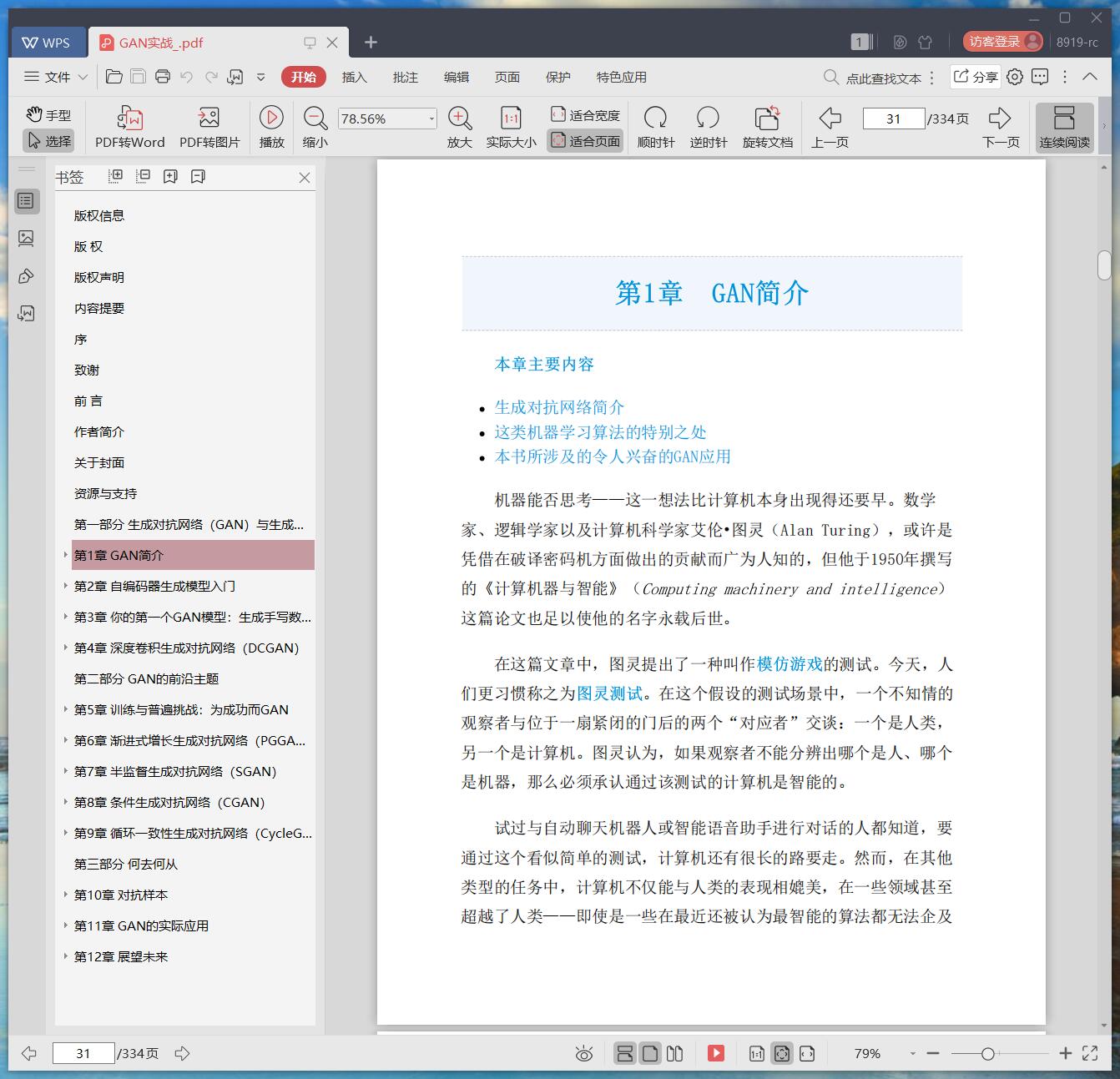Click the eye protection mode icon
Viewport: 1120px width, 1079px height.
tap(584, 1054)
